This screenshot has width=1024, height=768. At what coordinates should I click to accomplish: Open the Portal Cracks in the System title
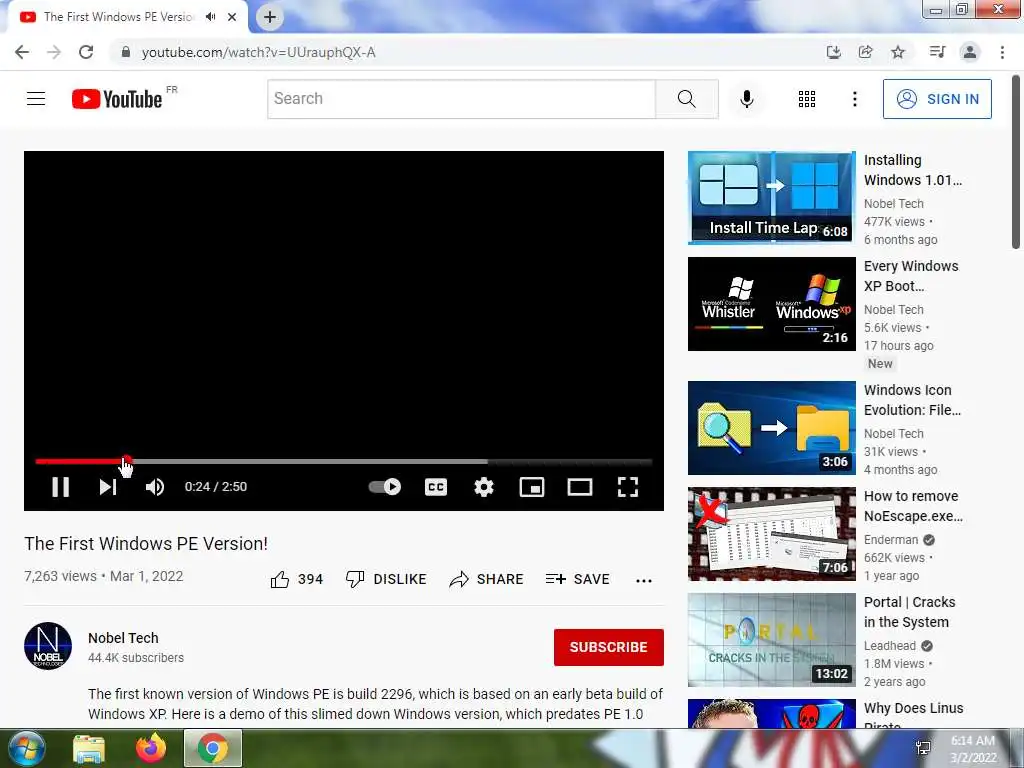point(910,612)
